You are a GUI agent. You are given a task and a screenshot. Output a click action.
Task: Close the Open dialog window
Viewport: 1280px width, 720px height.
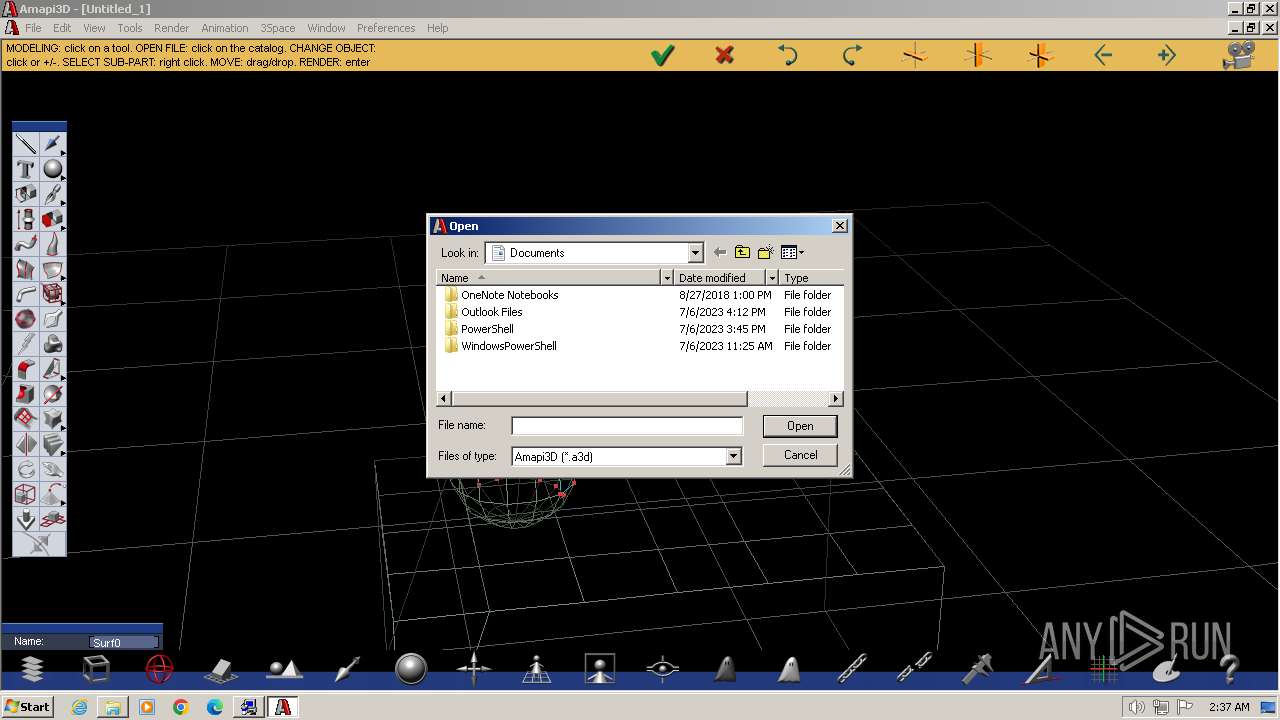pyautogui.click(x=840, y=226)
